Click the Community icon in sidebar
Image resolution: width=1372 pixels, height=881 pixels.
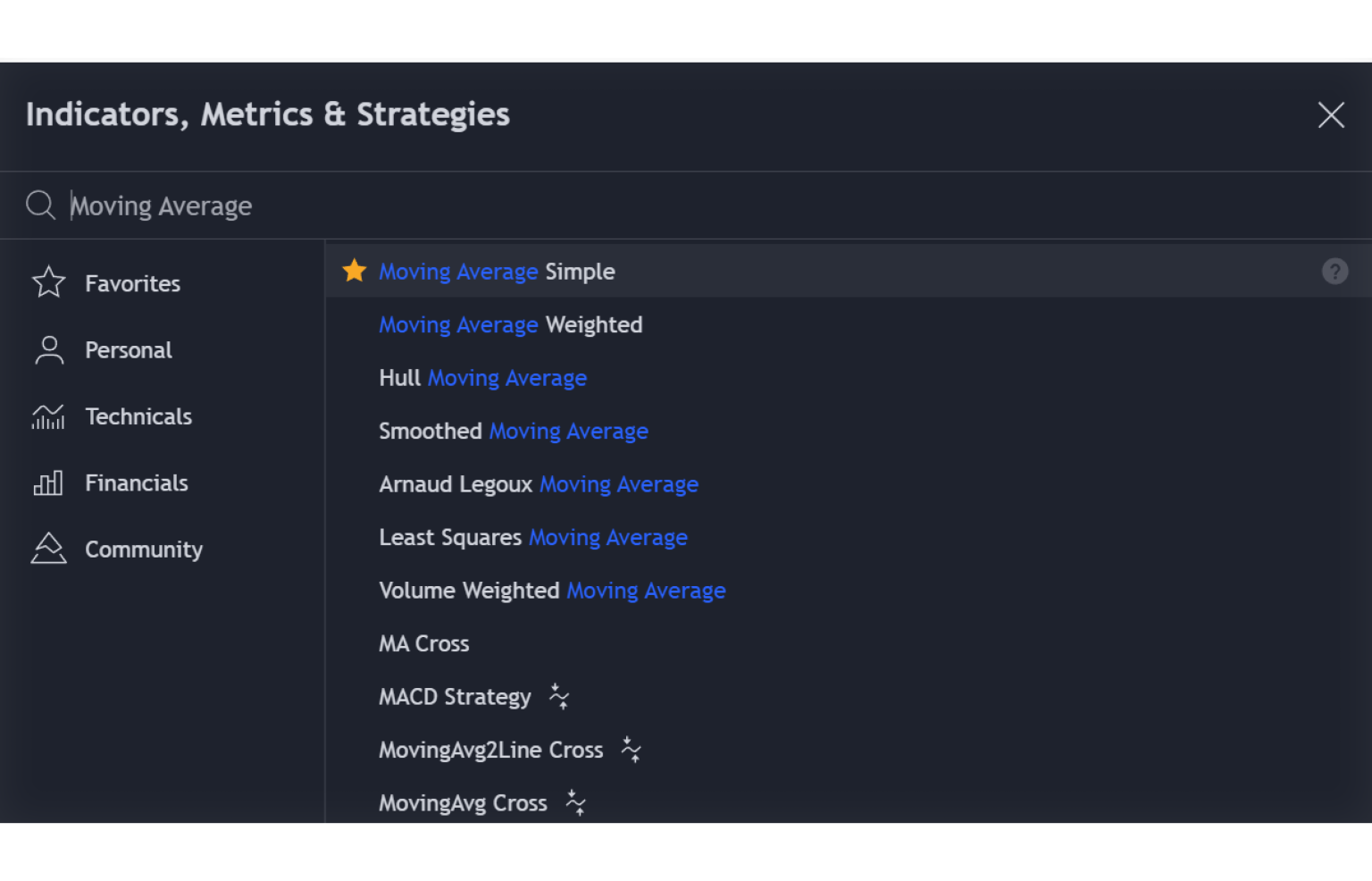pos(49,550)
